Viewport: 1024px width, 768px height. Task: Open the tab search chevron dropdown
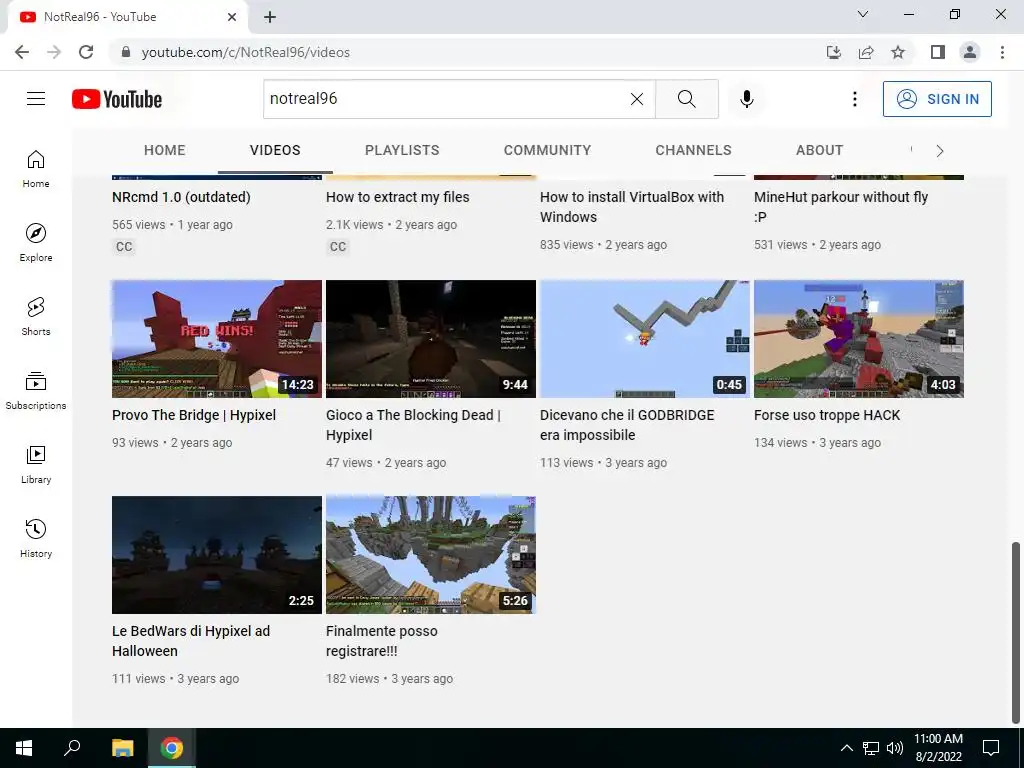[x=863, y=14]
